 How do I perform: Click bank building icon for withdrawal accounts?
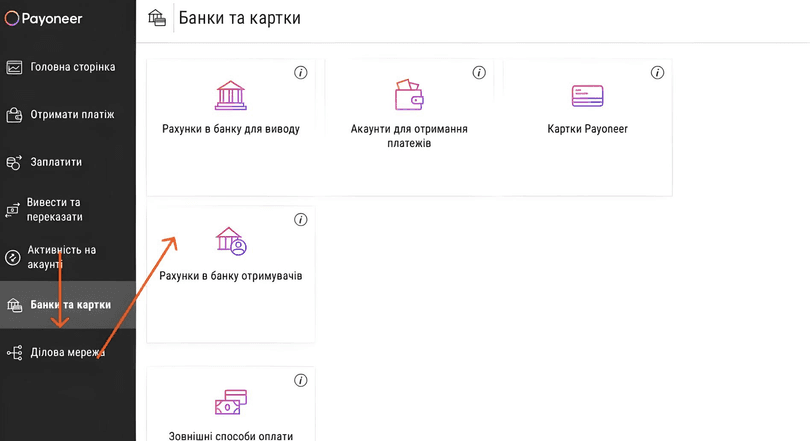[x=231, y=95]
